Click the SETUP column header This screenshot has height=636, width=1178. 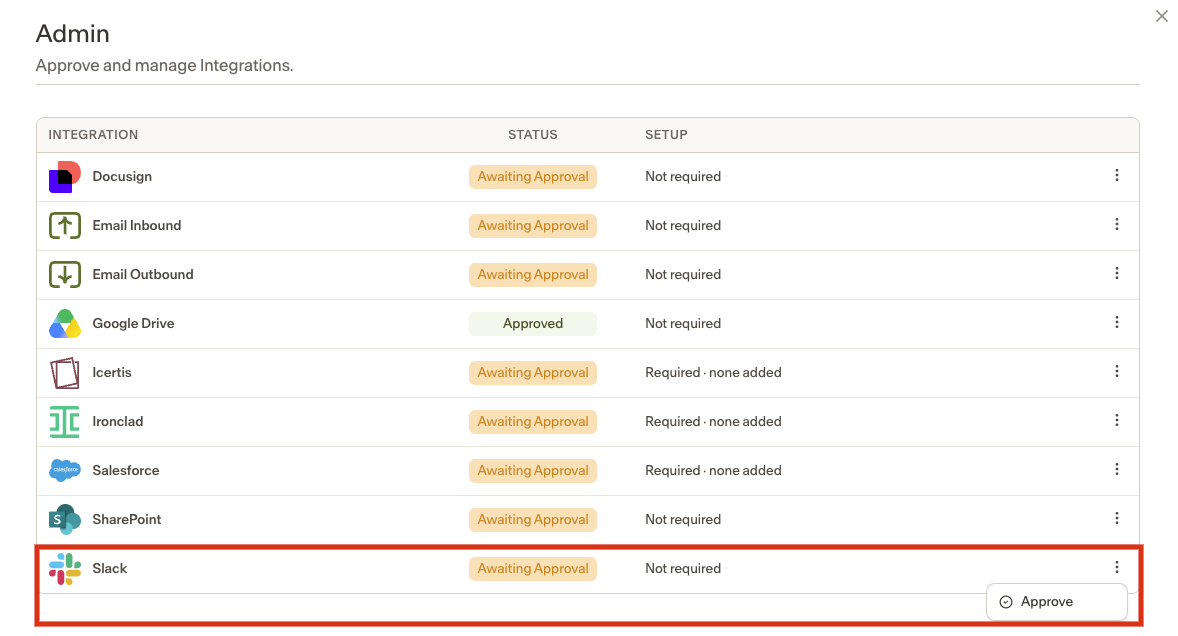tap(666, 135)
